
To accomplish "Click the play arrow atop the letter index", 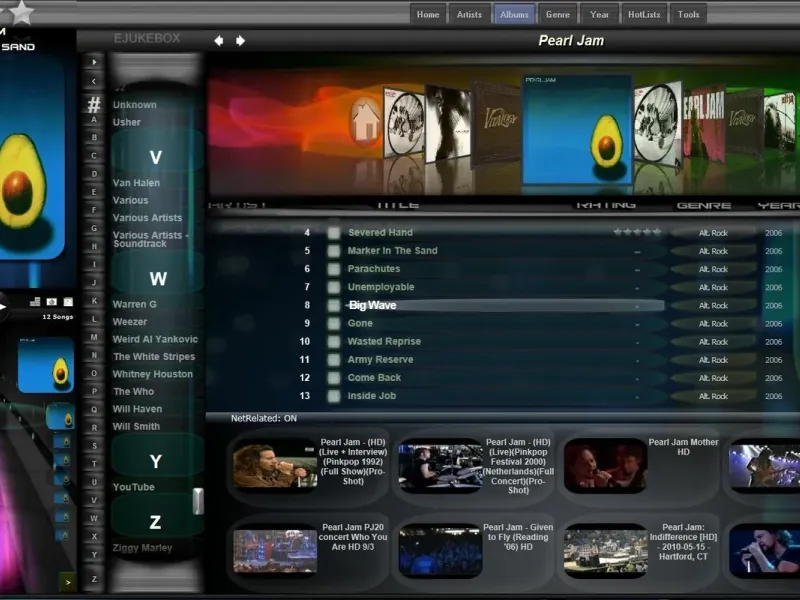I will 94,62.
